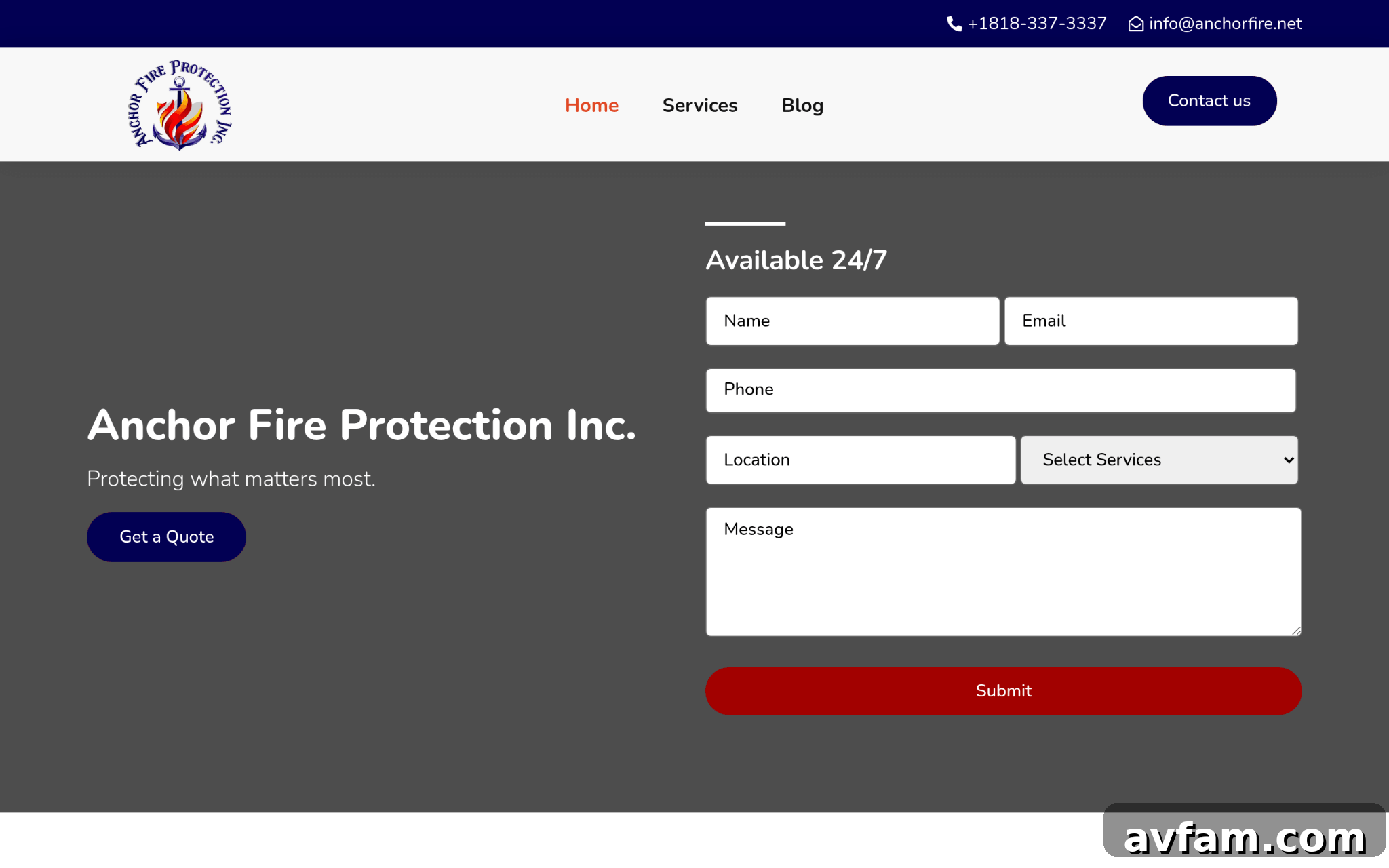Screen dimensions: 1389x868
Task: Click the Get a Quote button
Action: click(166, 537)
